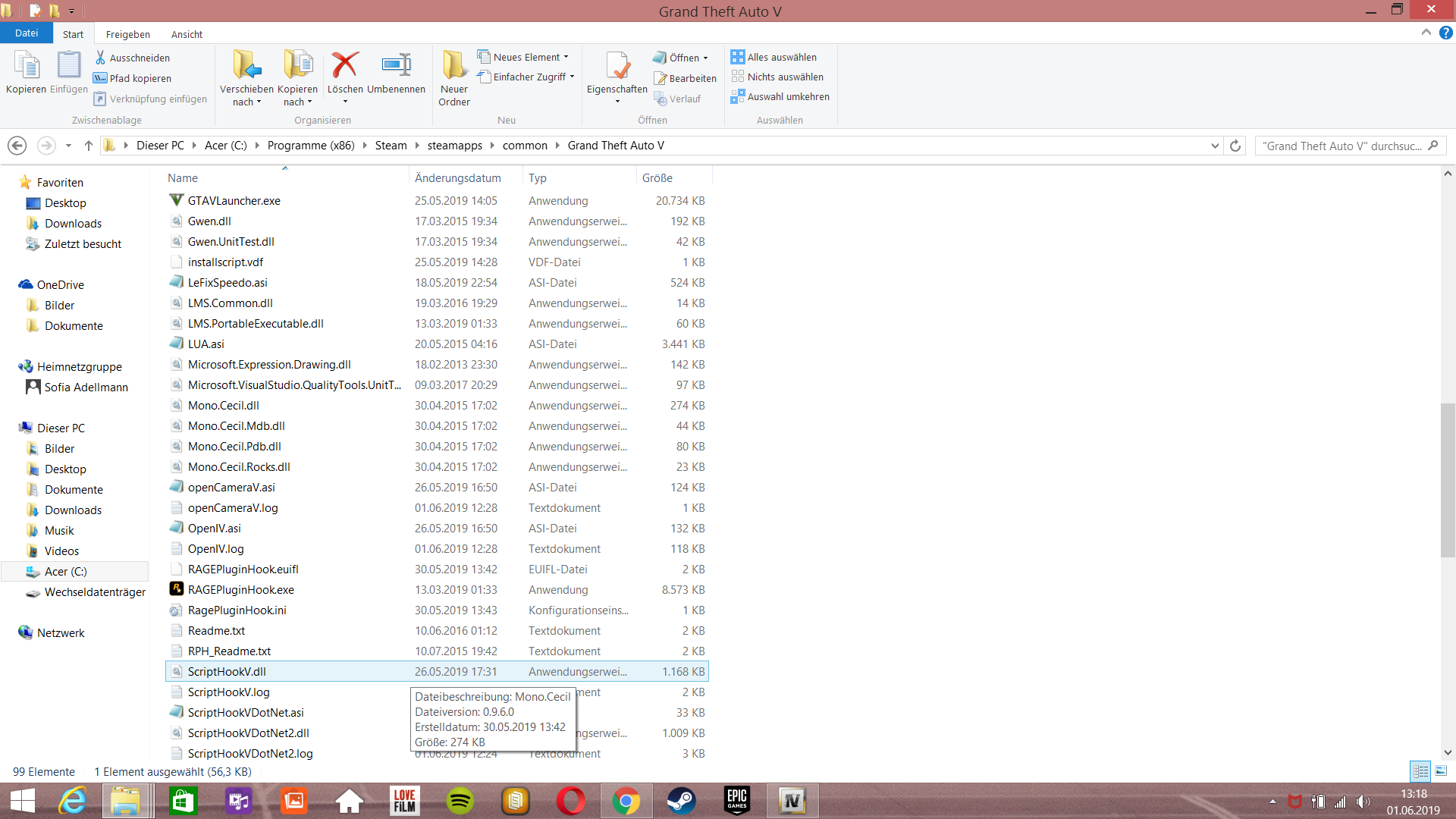
Task: Navigate up one folder level arrow
Action: pyautogui.click(x=89, y=146)
